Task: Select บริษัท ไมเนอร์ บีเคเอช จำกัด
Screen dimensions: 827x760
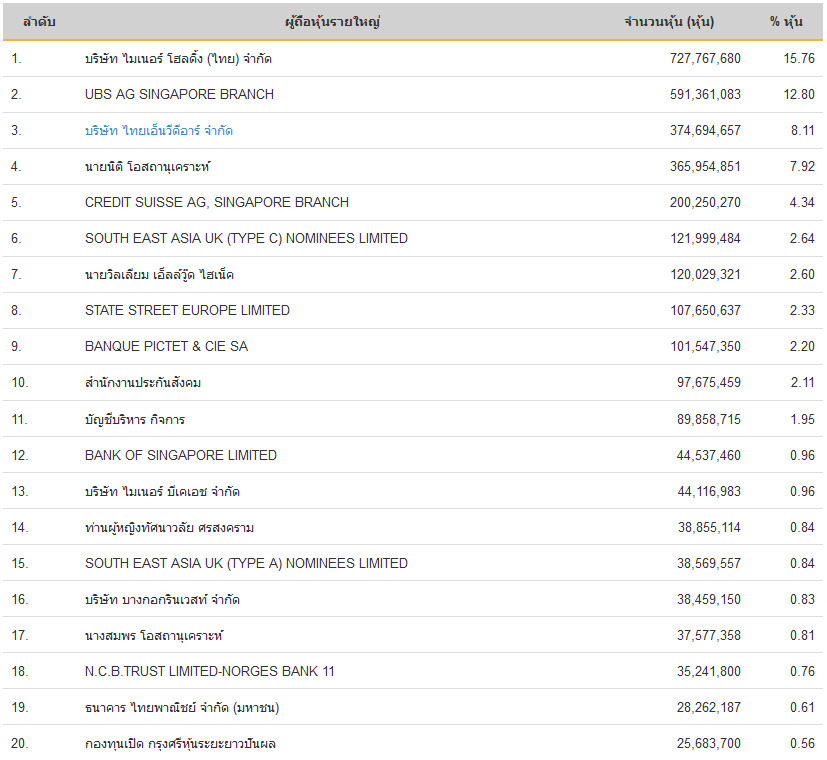Action: (x=162, y=492)
